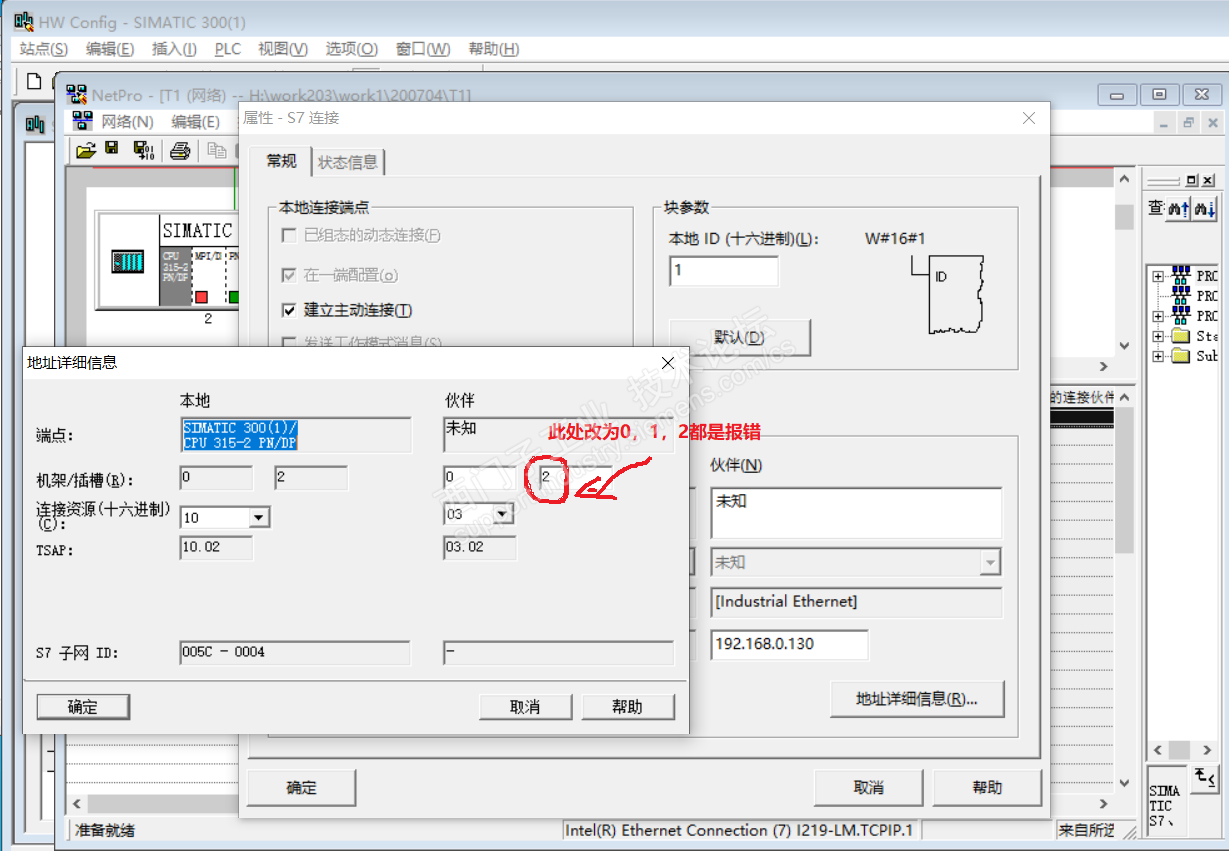Click 确定 in the address details dialog
This screenshot has width=1229, height=851.
coord(83,707)
